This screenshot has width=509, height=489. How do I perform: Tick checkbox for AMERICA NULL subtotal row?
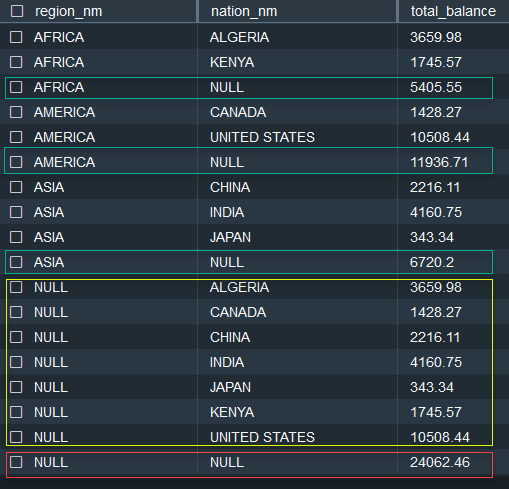point(16,162)
